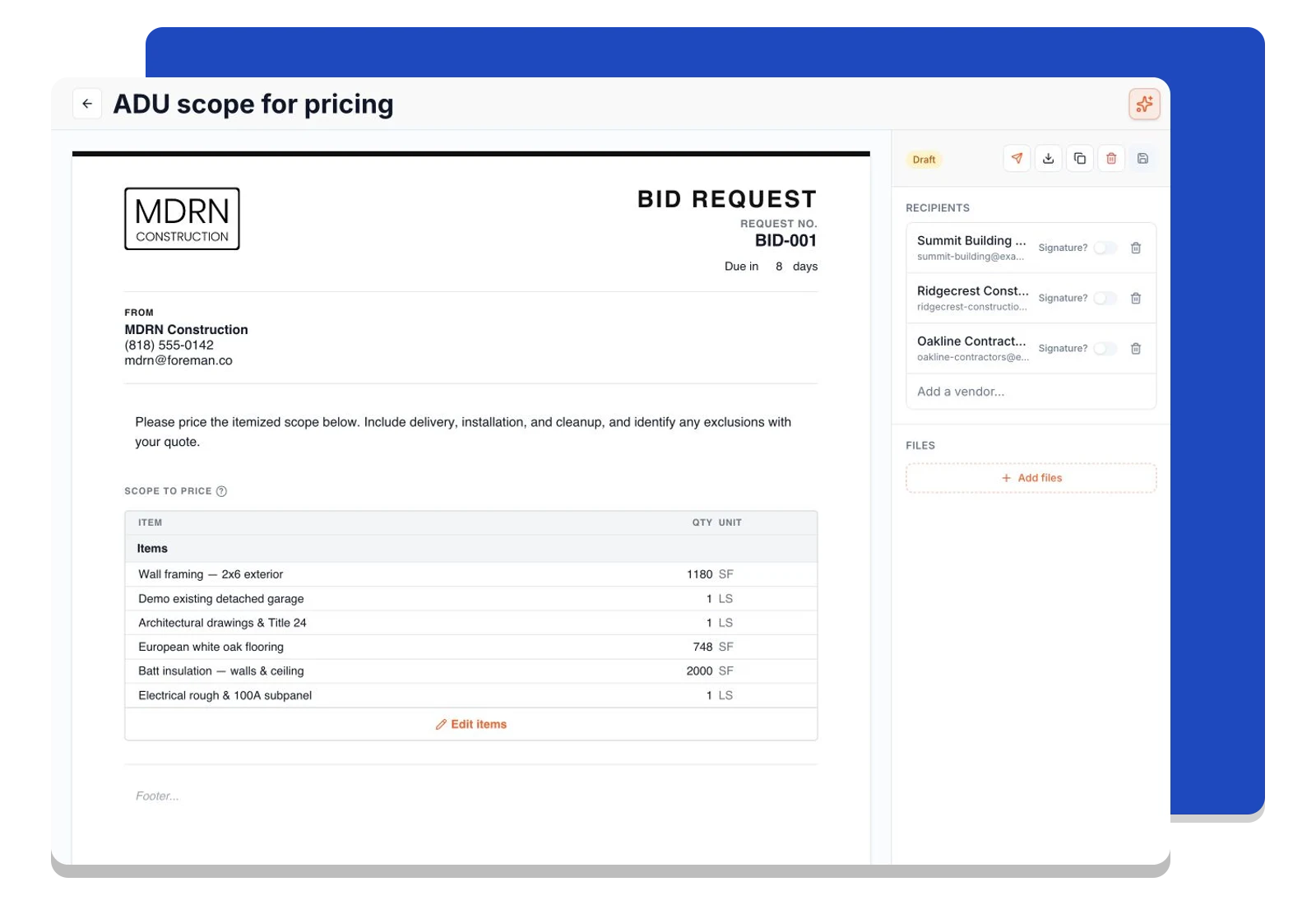The image size is (1316, 905).
Task: Open the AI sparkle assistant button
Action: 1144,104
